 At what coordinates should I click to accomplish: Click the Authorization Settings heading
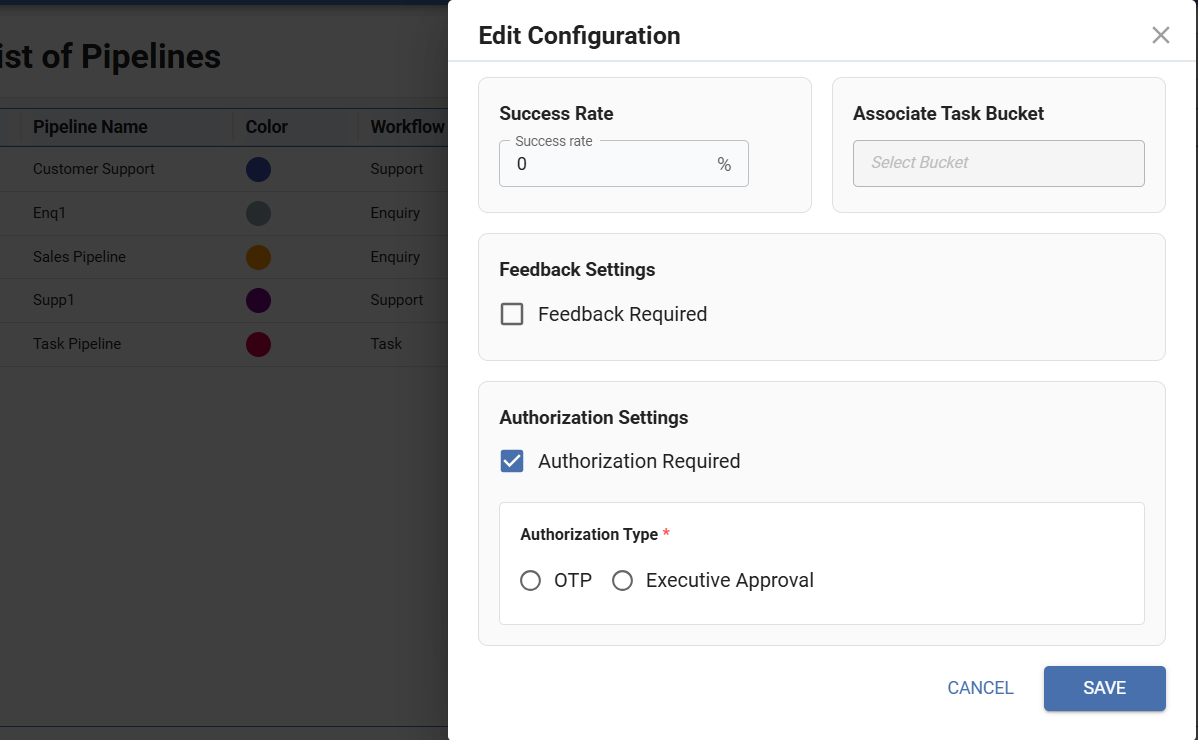pos(594,418)
